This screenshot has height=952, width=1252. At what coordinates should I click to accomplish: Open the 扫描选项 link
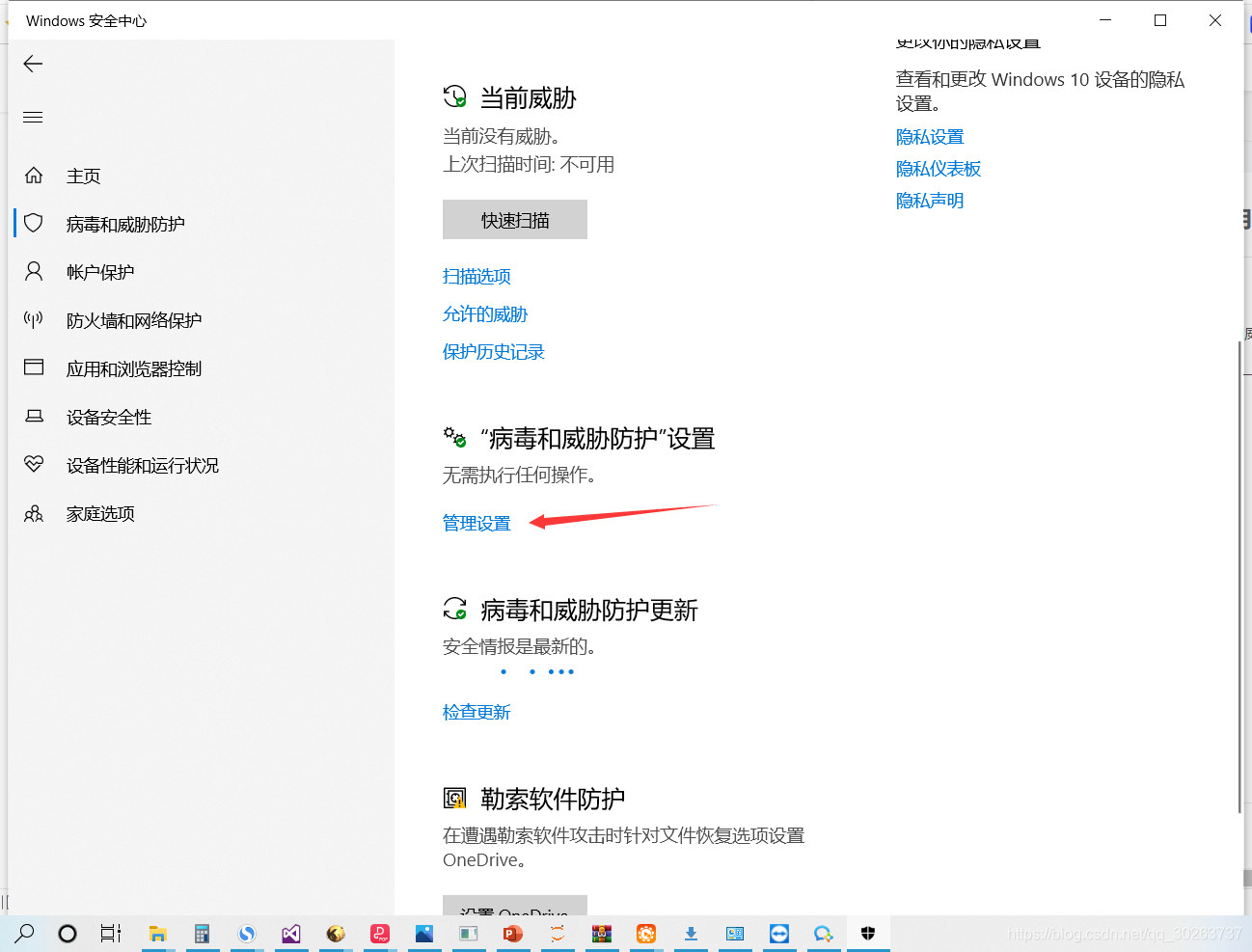tap(476, 277)
